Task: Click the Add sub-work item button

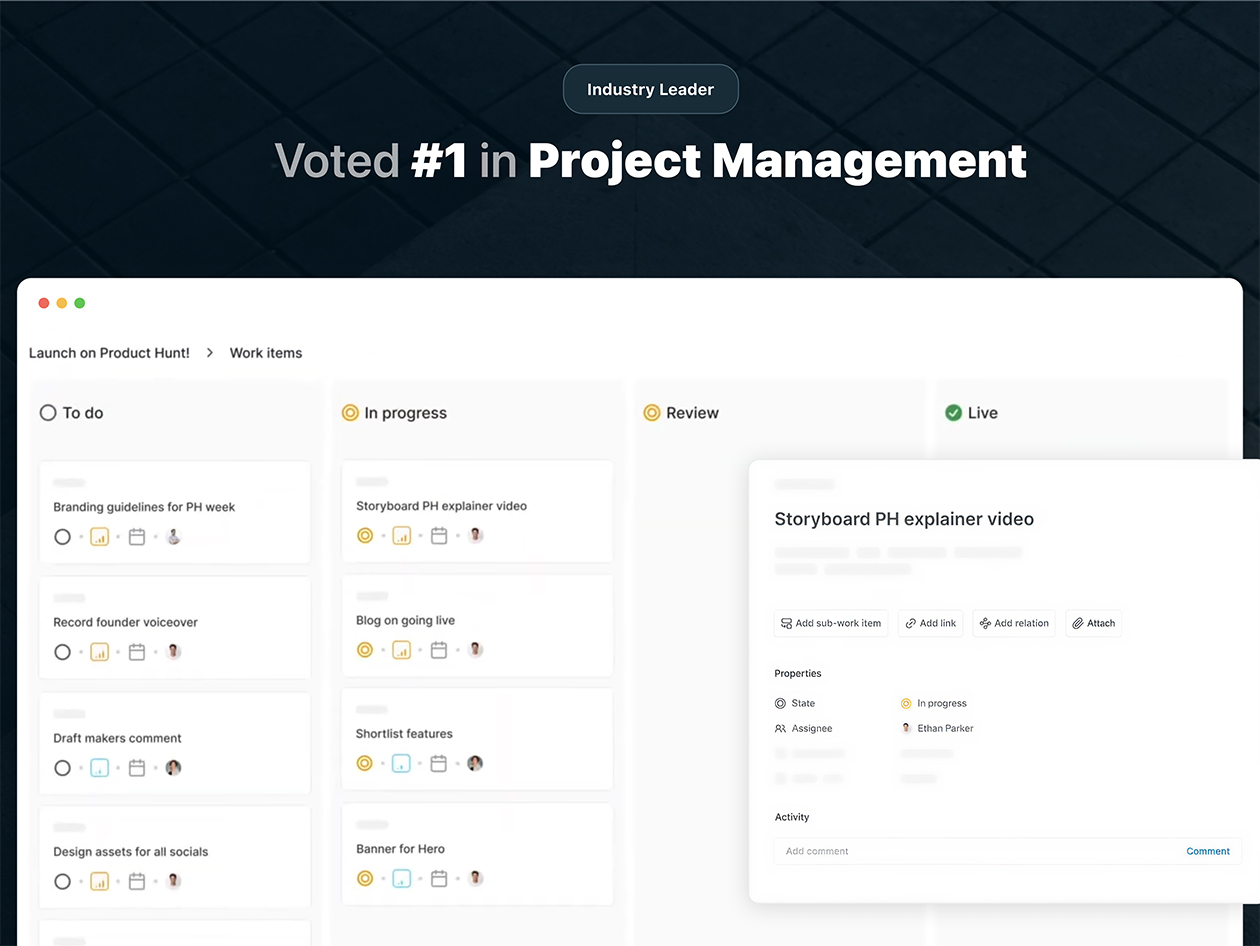Action: 830,623
